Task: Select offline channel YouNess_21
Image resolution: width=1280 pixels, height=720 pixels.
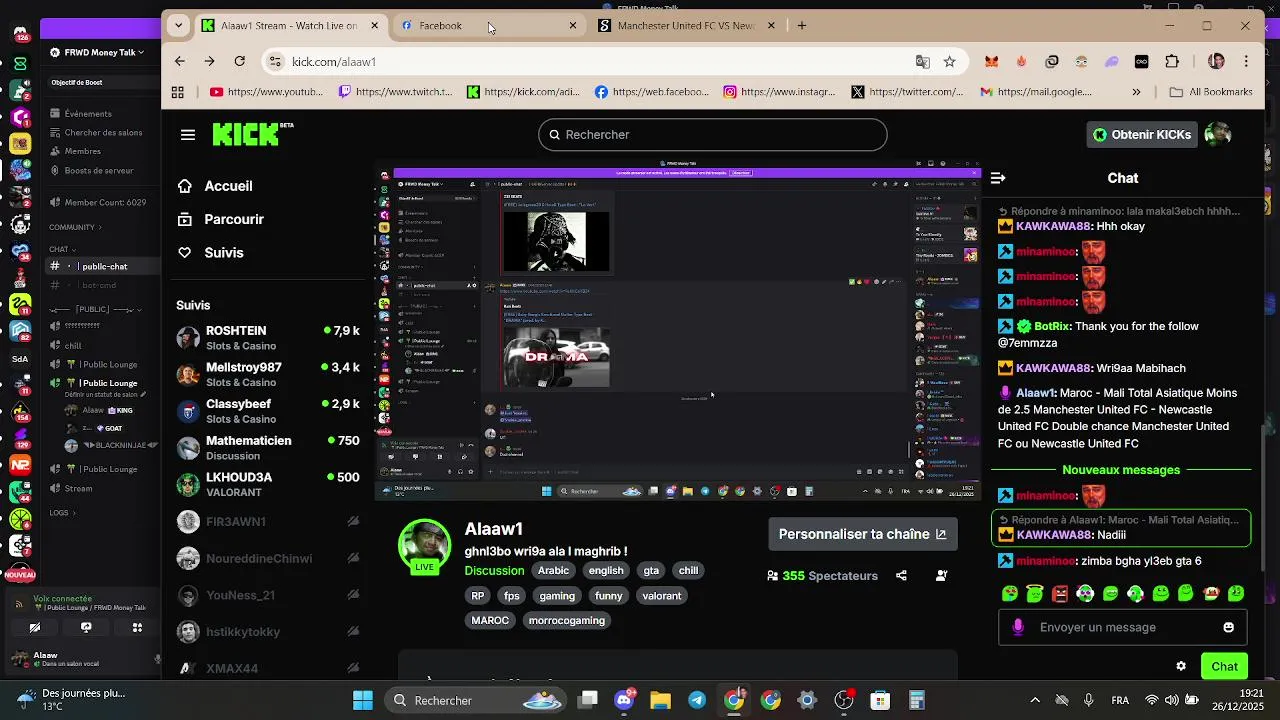Action: 268,595
